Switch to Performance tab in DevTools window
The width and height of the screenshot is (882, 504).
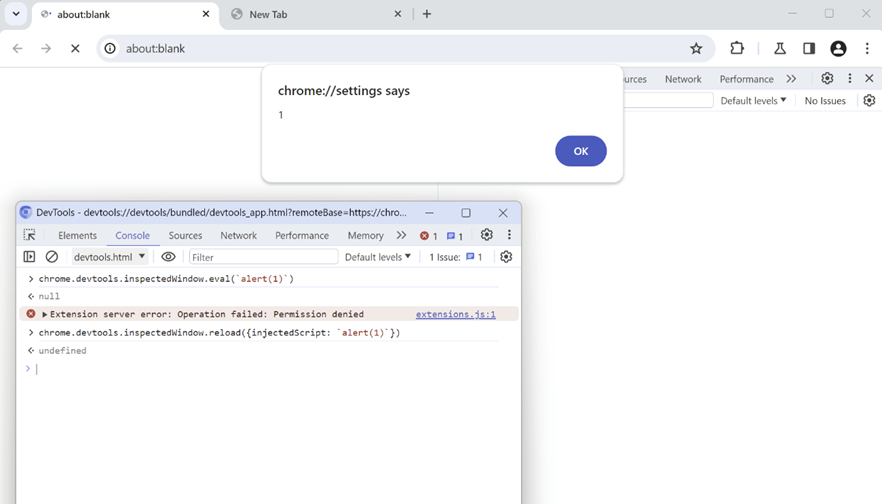click(x=302, y=236)
